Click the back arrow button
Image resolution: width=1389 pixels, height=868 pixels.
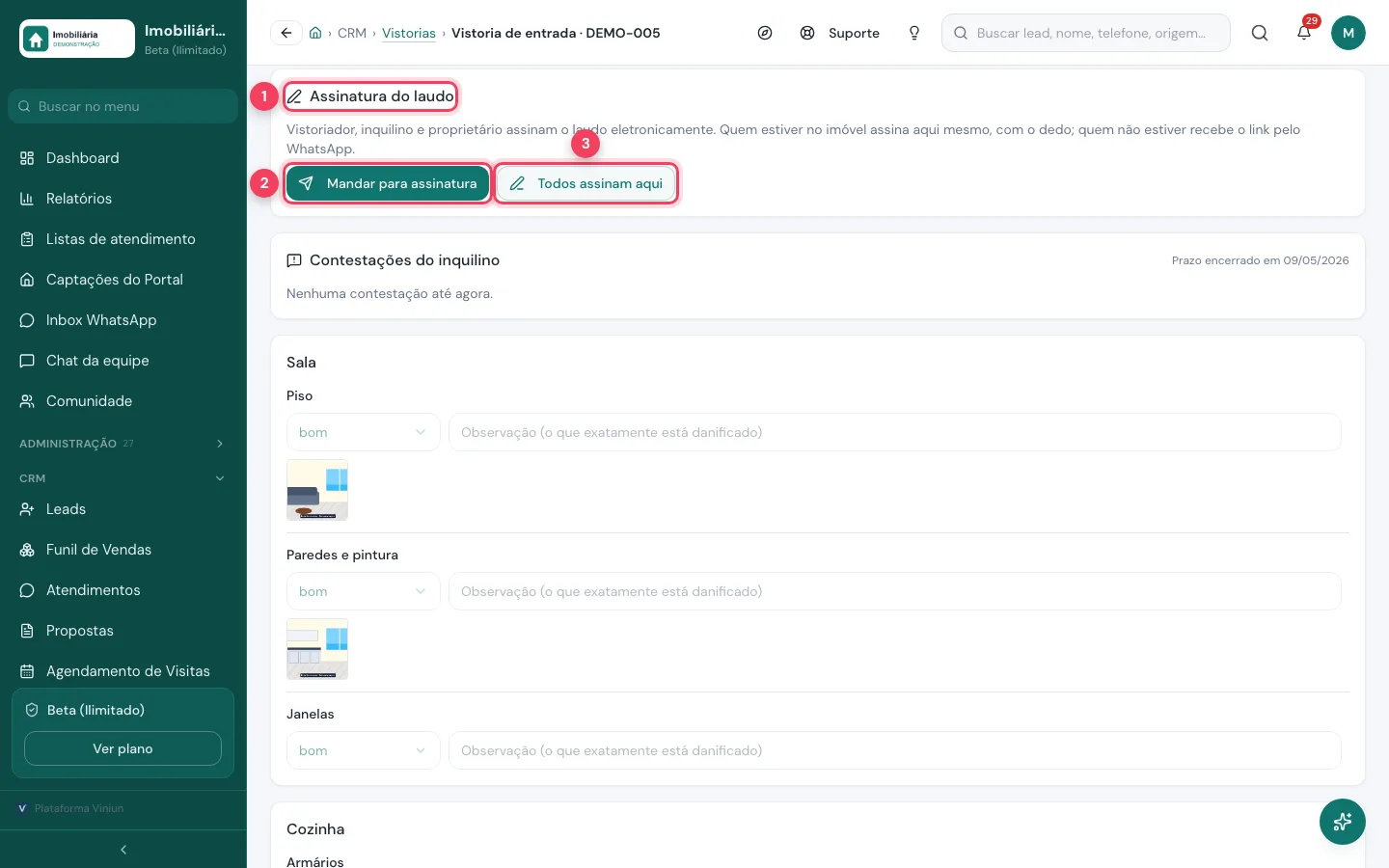tap(286, 33)
